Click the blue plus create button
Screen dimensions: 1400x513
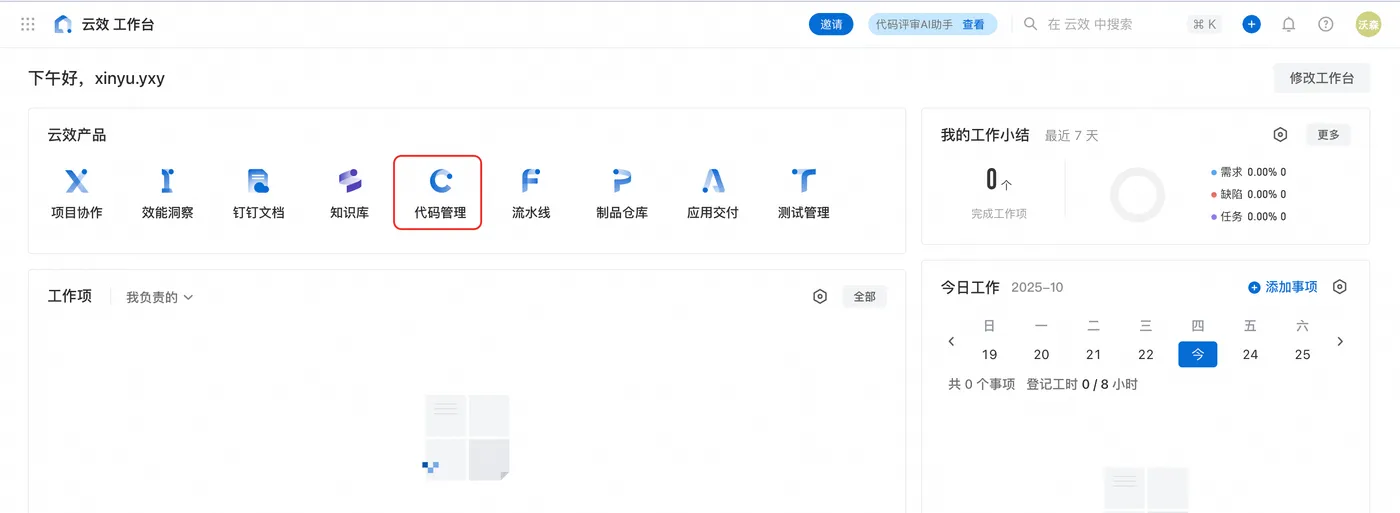[x=1251, y=24]
